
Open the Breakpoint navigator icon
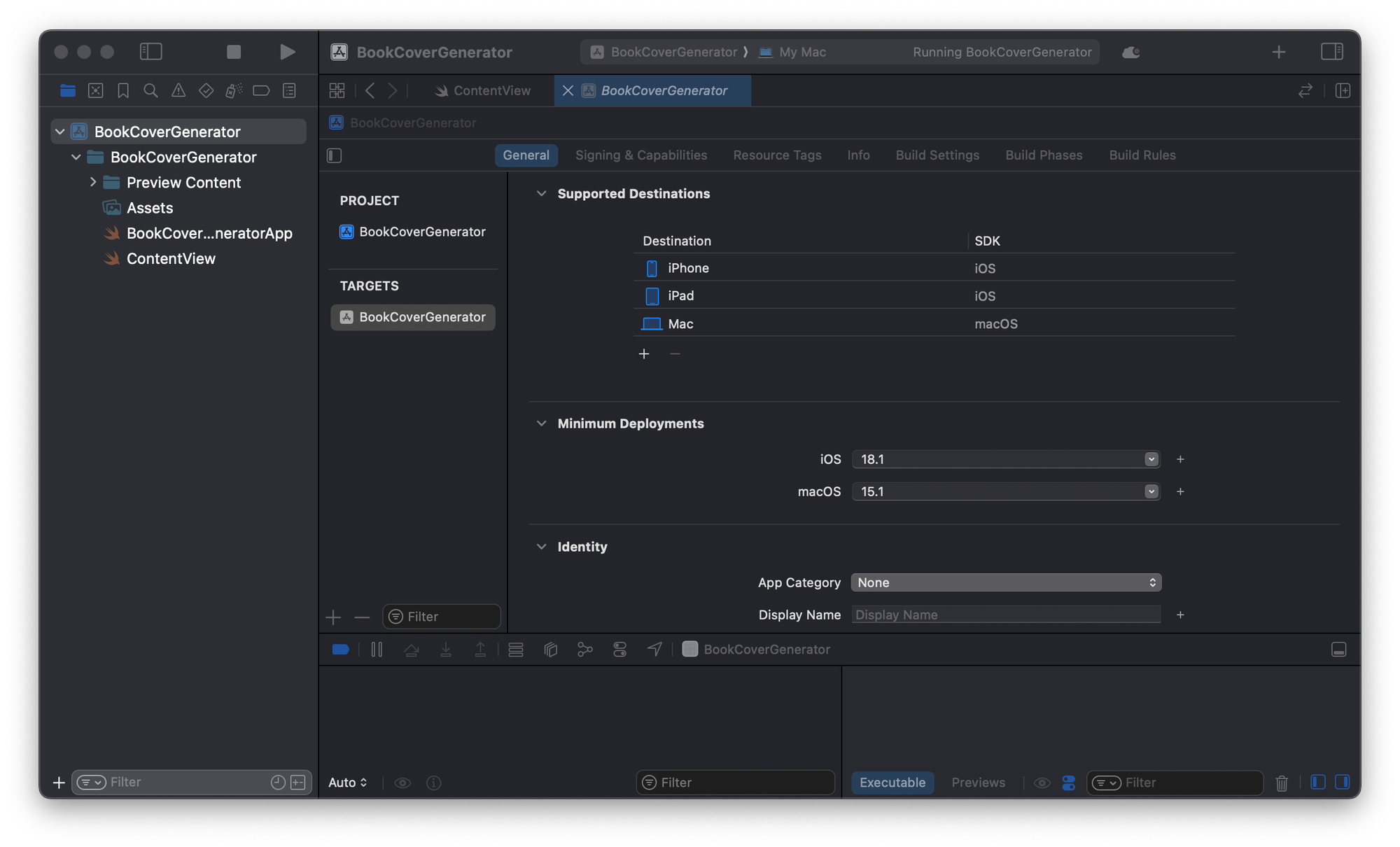point(261,90)
